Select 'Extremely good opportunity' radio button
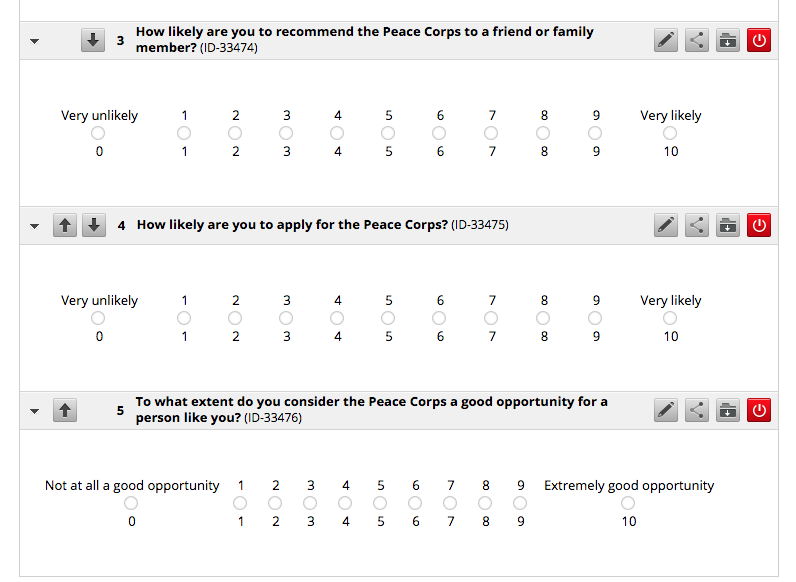796x582 pixels. click(628, 503)
